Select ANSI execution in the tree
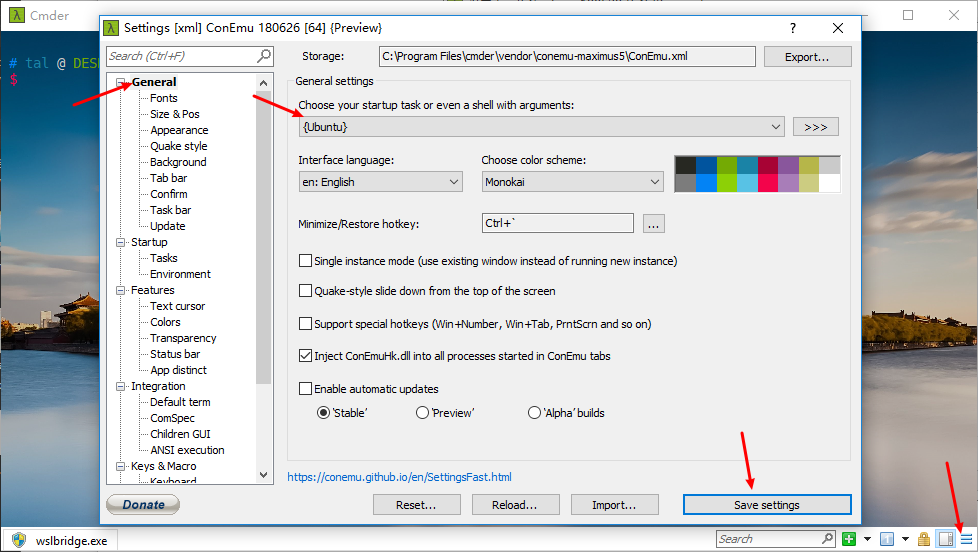The image size is (978, 552). click(187, 450)
